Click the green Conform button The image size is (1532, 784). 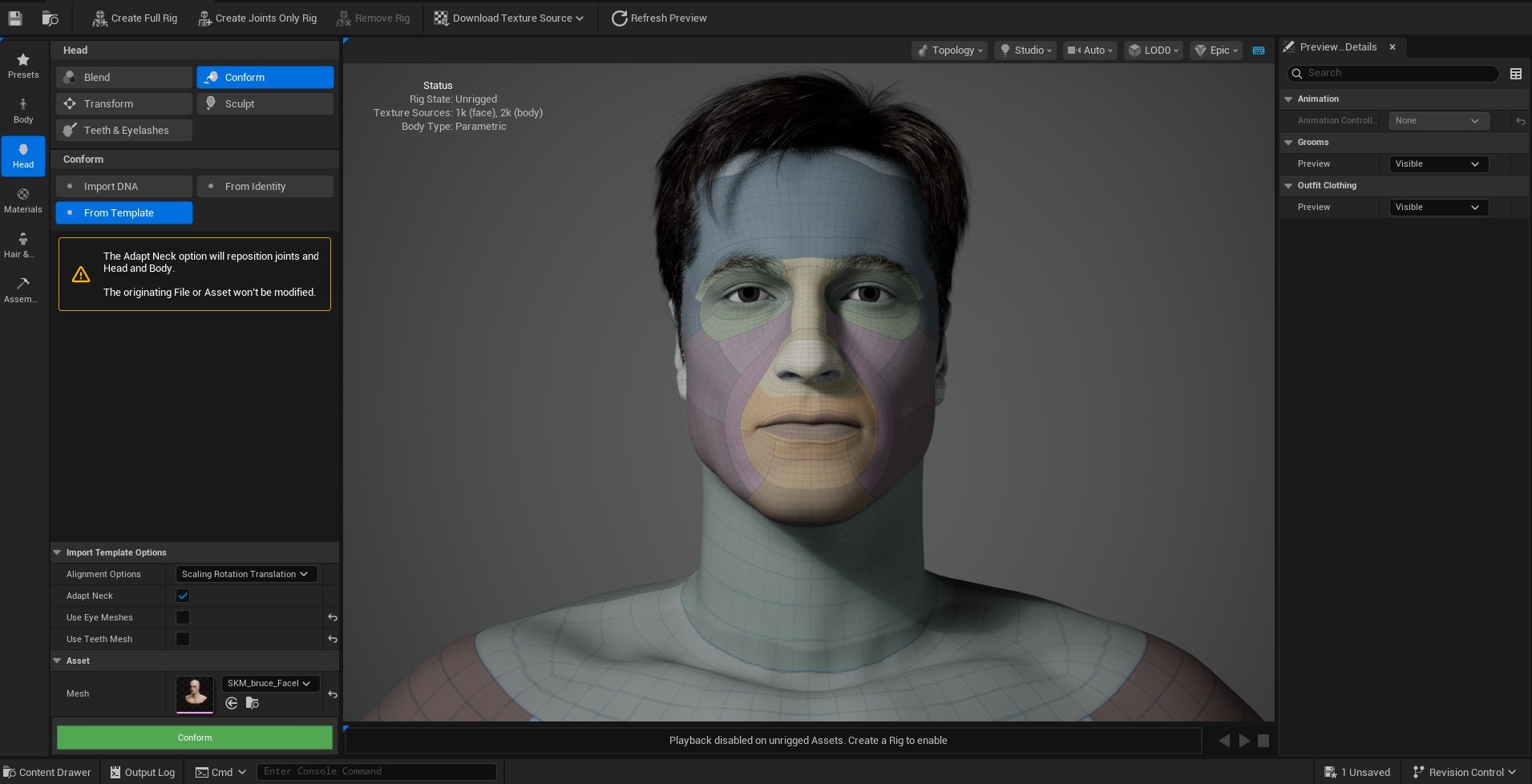point(193,737)
